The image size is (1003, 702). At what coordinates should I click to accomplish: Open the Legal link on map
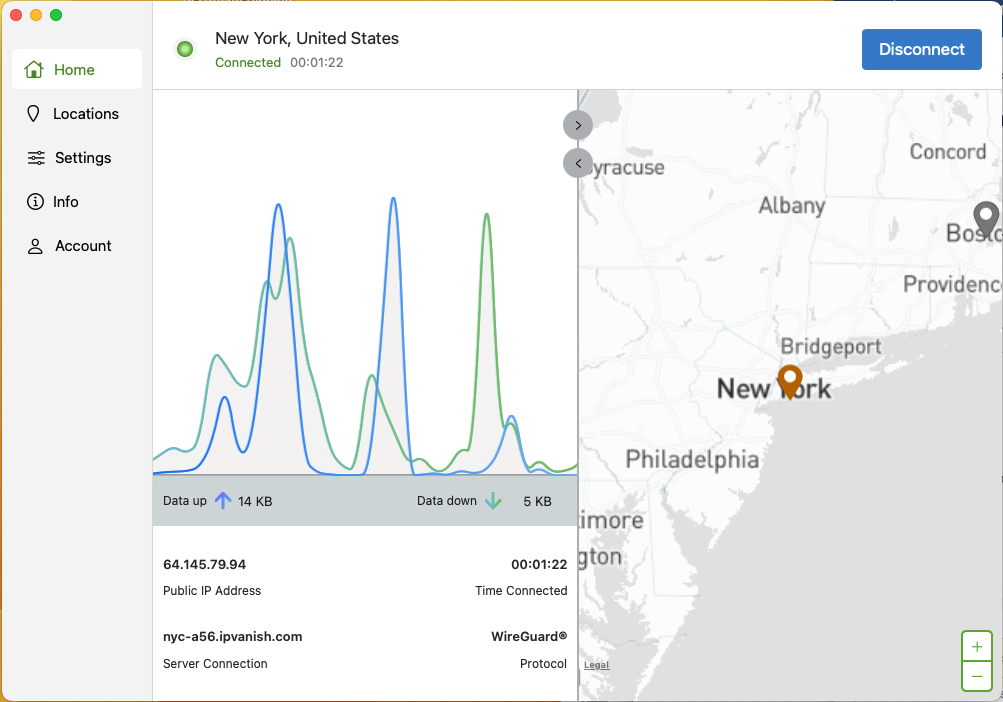596,665
